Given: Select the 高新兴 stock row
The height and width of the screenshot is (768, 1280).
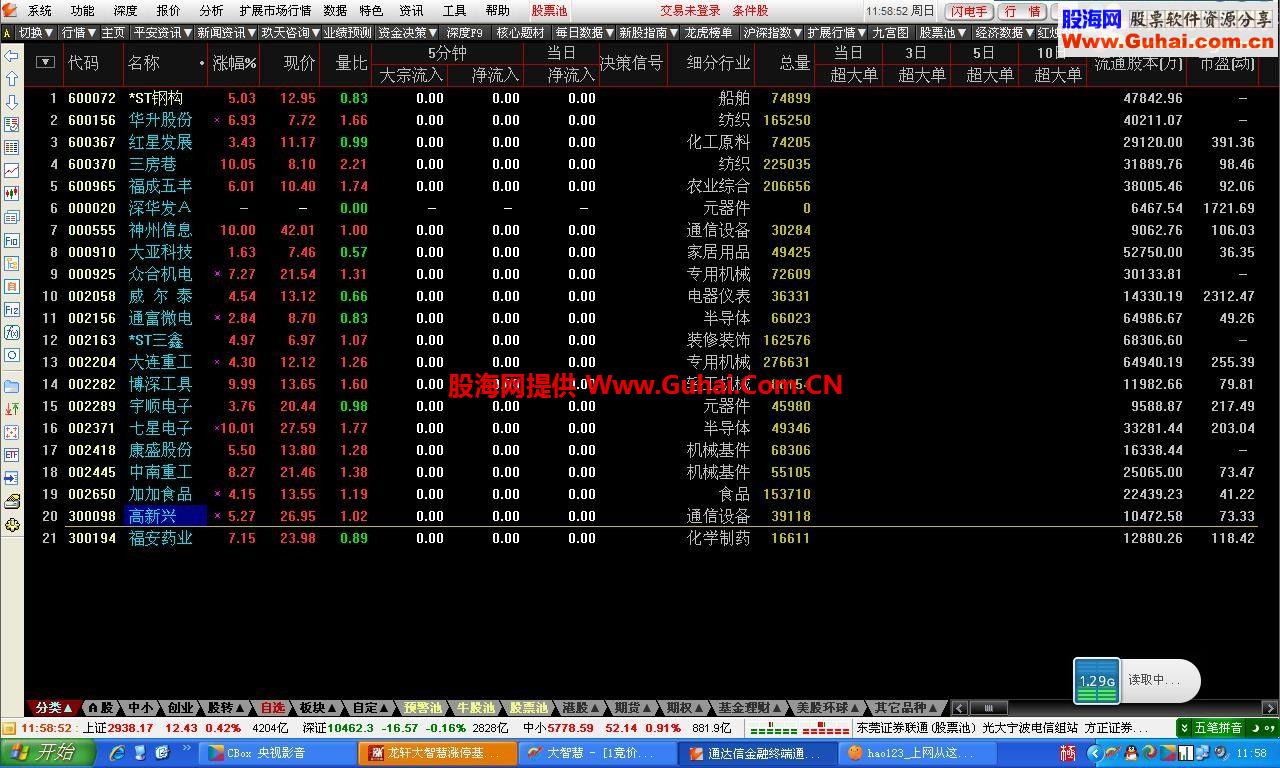Looking at the screenshot, I should (640, 516).
